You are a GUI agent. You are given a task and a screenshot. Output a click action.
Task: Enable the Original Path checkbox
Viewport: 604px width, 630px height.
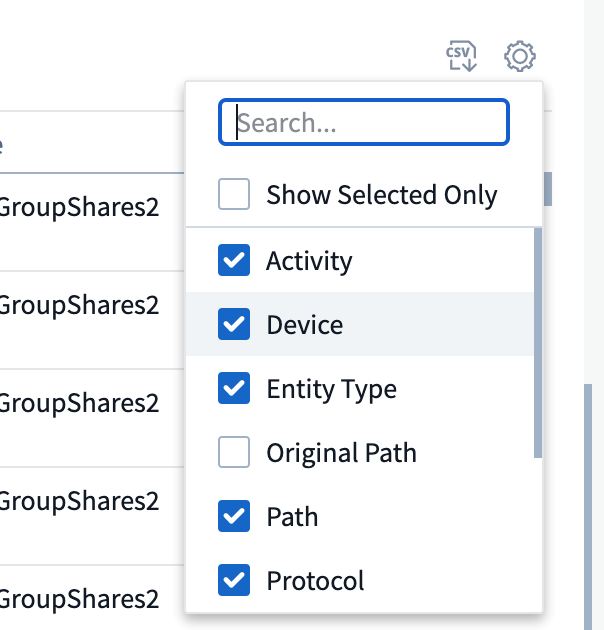tap(234, 453)
